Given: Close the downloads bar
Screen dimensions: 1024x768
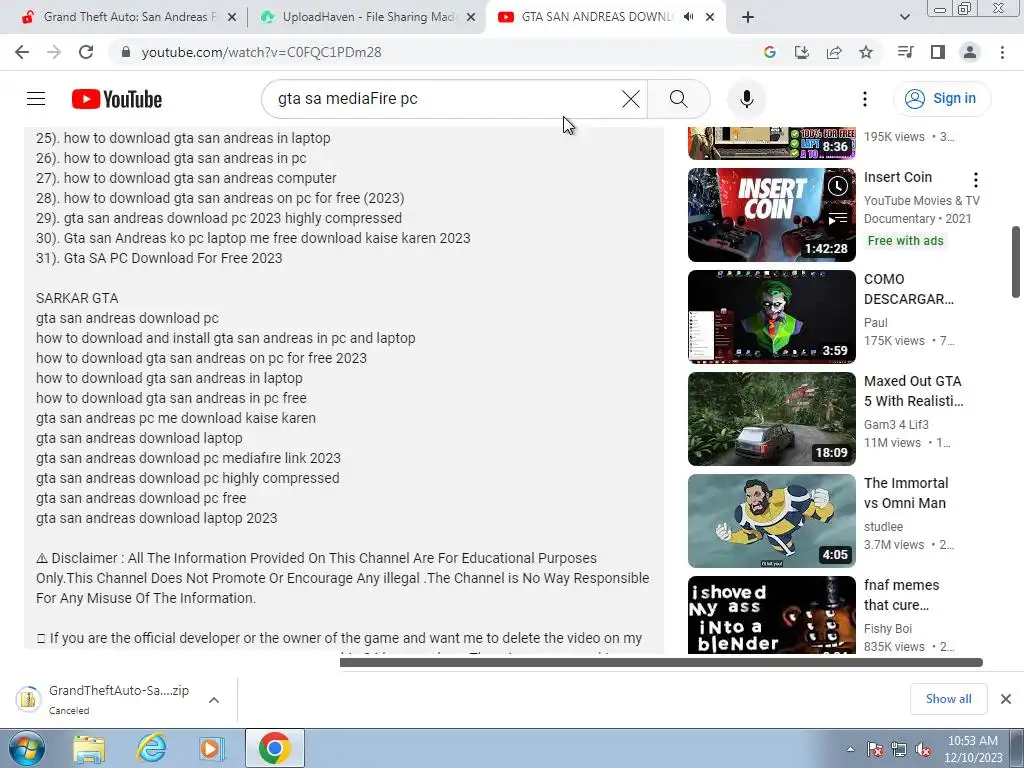Looking at the screenshot, I should (x=1006, y=699).
